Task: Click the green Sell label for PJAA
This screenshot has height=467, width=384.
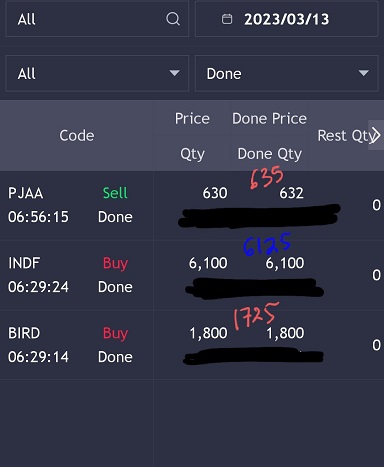Action: pyautogui.click(x=115, y=193)
